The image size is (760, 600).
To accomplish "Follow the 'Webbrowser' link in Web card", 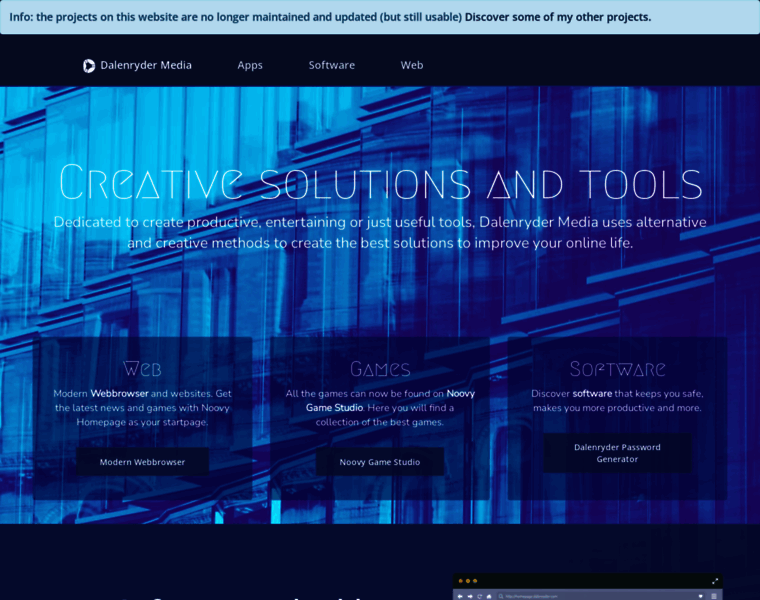I will click(x=119, y=394).
